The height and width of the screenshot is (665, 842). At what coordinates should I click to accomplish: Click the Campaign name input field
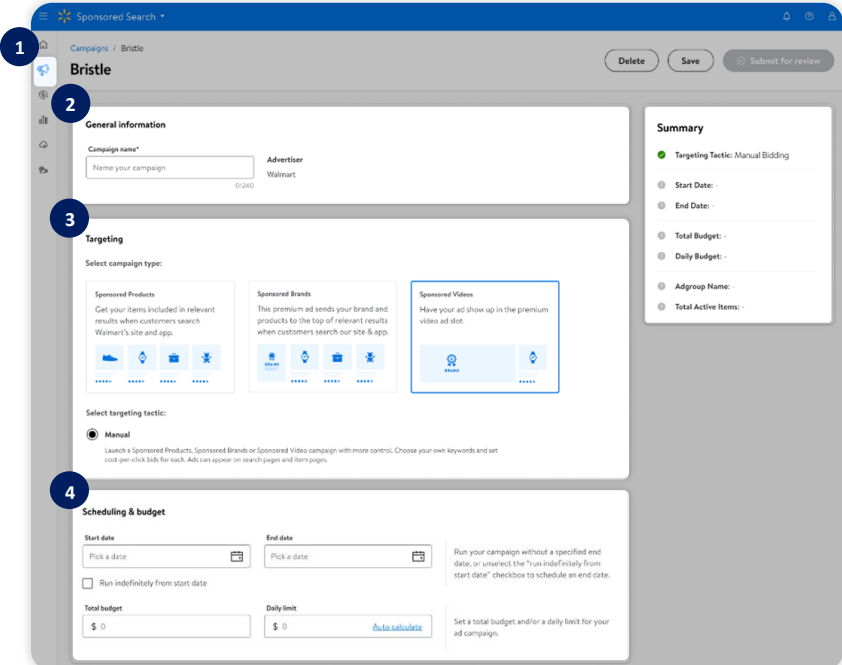170,168
